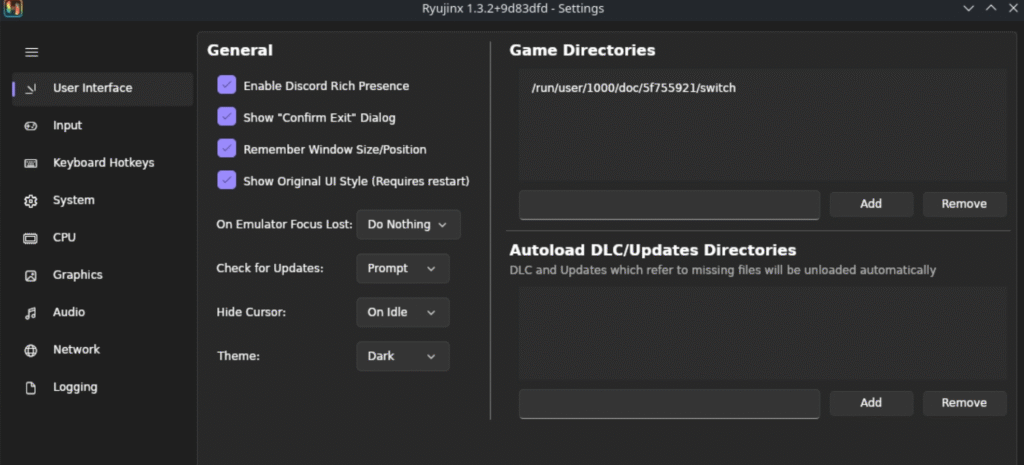Click the Ryujinx app icon in title bar
Screen dimensions: 1024x465
13,8
